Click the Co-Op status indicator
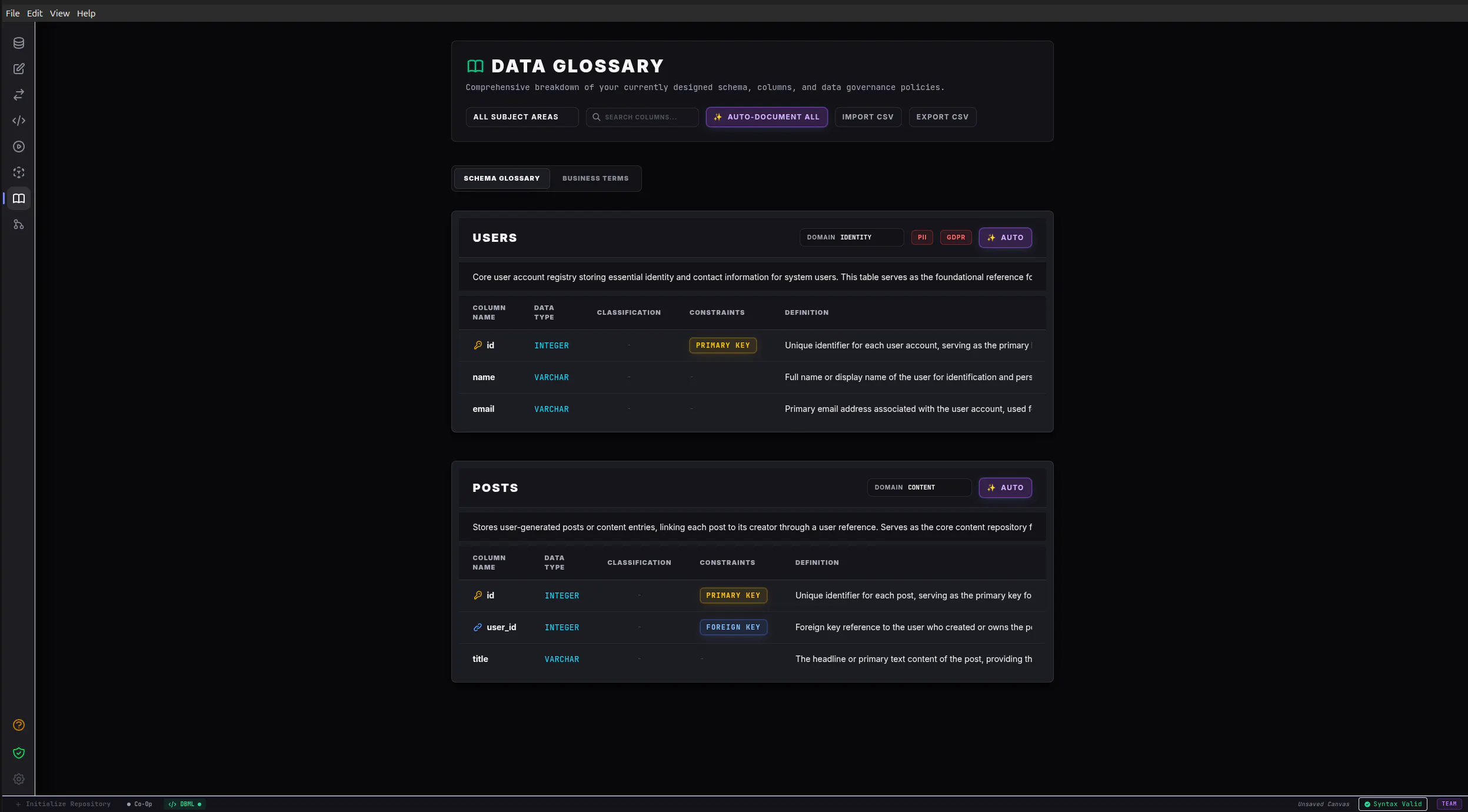 [x=139, y=804]
